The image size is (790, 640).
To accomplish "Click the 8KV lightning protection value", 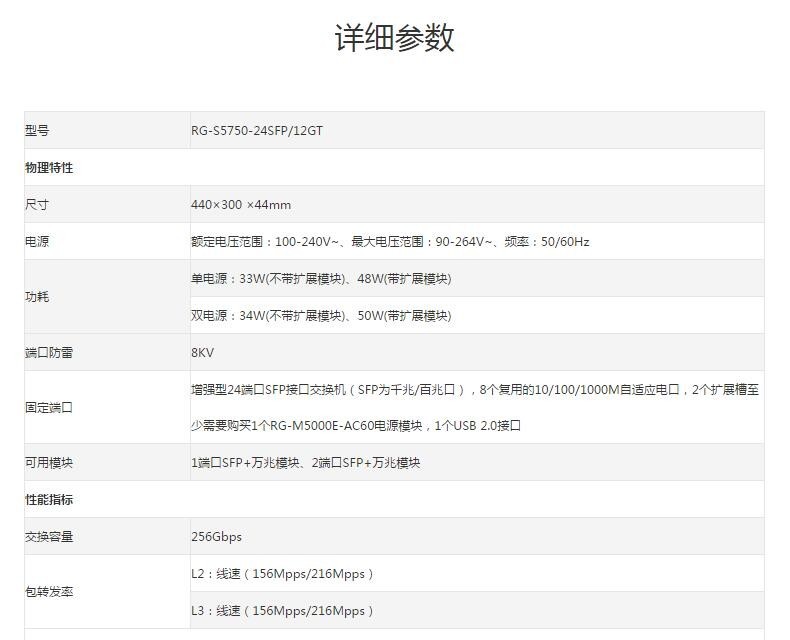I will click(203, 352).
